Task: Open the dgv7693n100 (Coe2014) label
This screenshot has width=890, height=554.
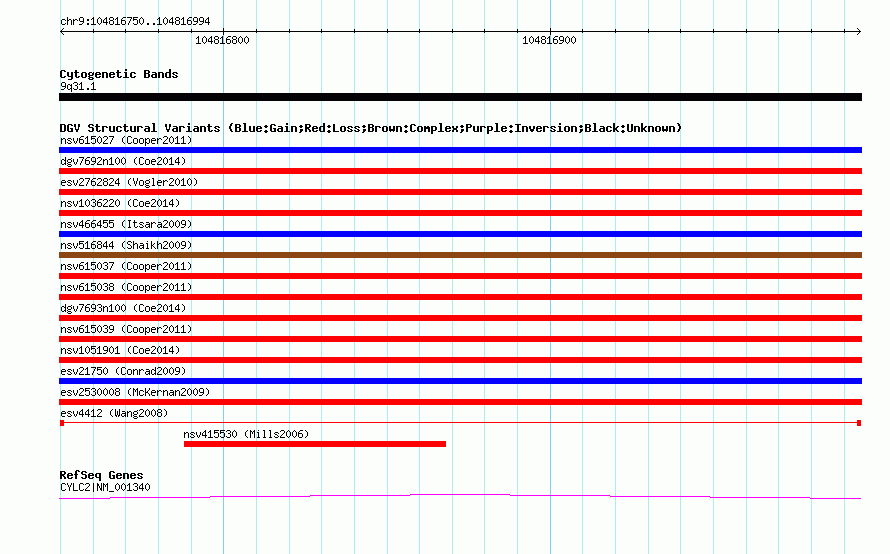Action: [123, 308]
